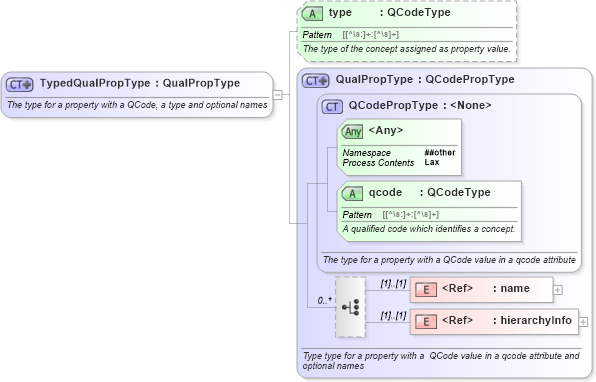Expand the name element reference
This screenshot has height=382, width=596.
coord(558,290)
